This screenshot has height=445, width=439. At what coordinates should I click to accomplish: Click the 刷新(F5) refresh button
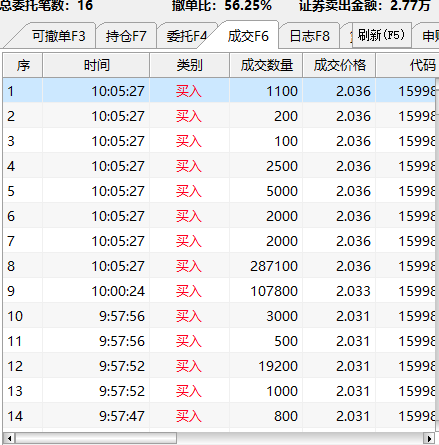[381, 35]
